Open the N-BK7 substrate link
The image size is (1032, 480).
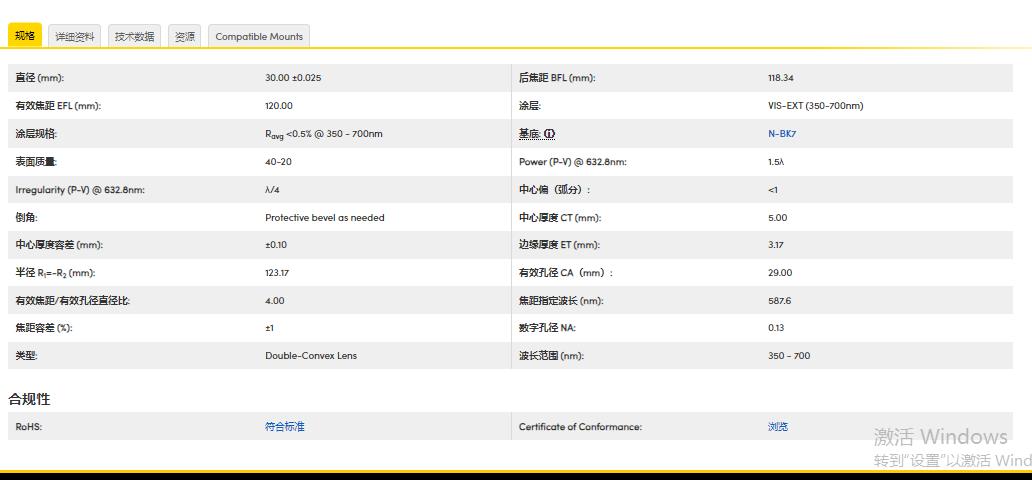[x=782, y=134]
